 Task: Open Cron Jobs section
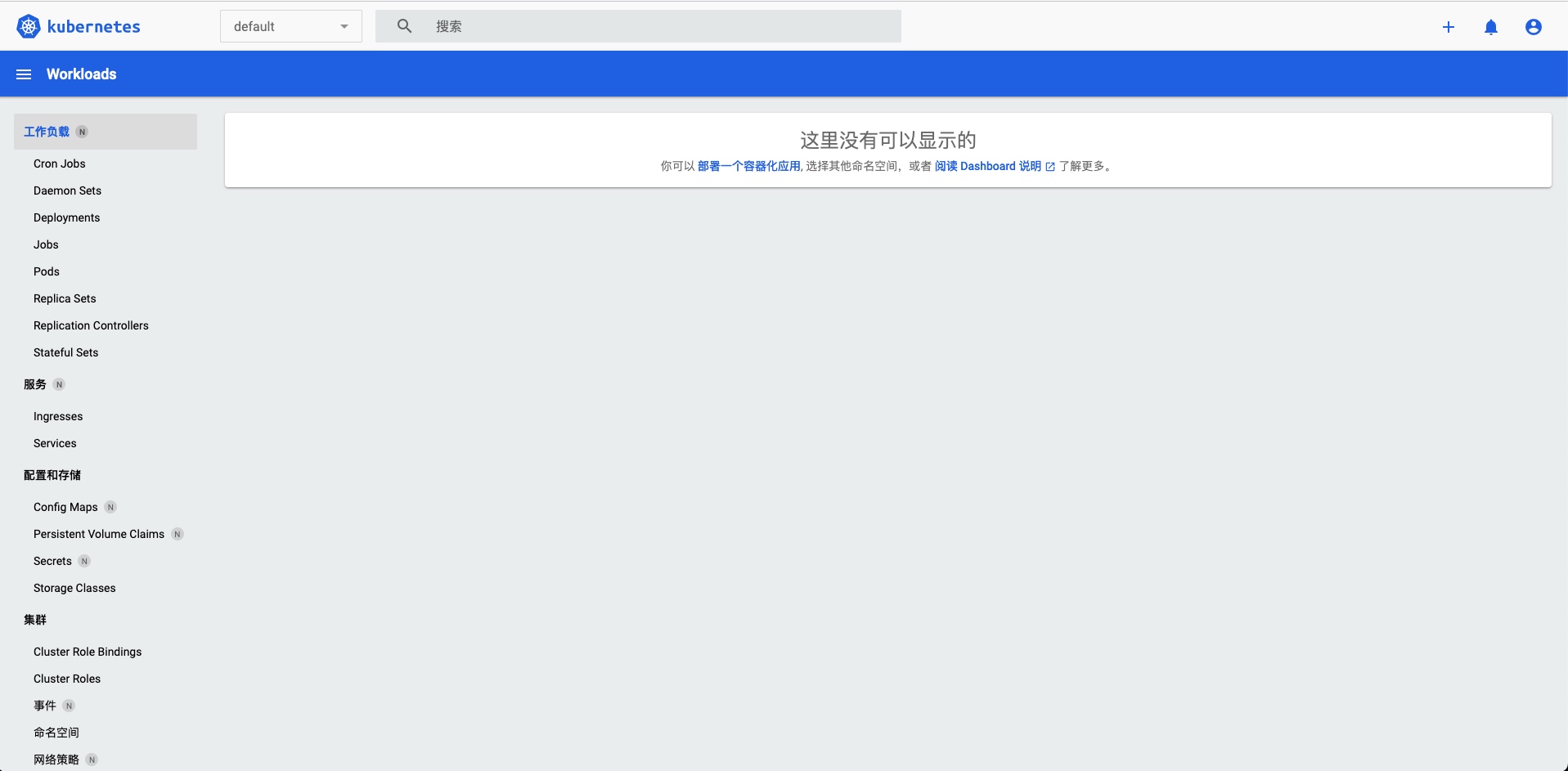59,164
